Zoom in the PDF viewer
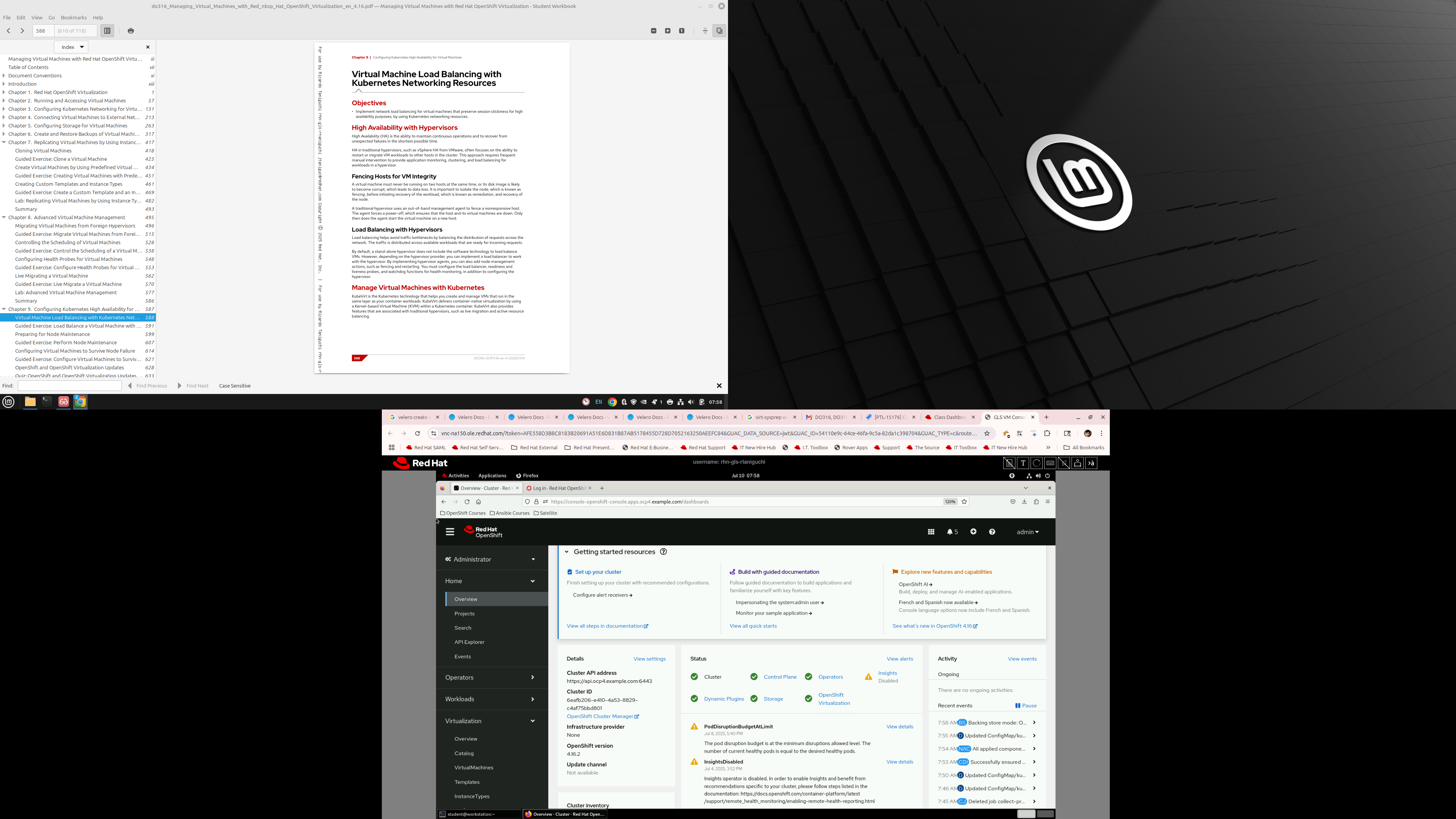 (667, 30)
